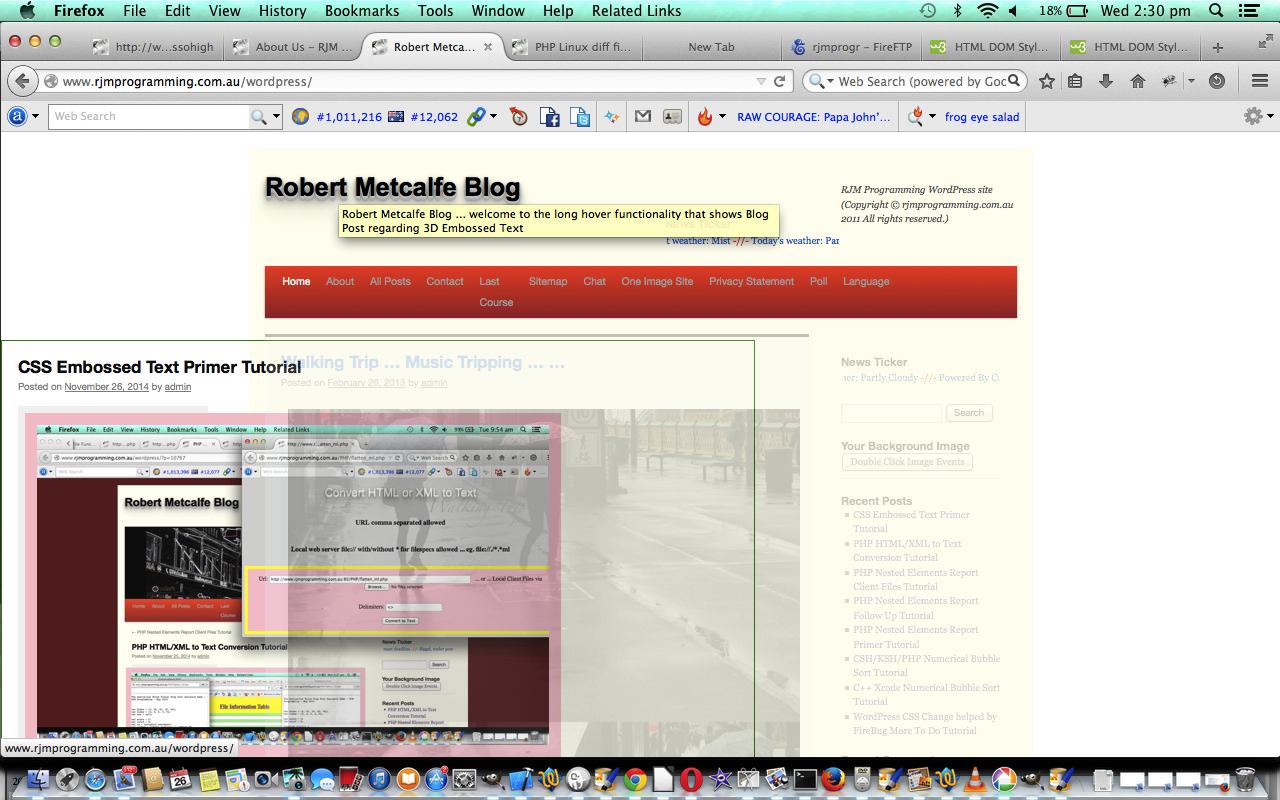Open the 'CSS Embossed Text Primer Tutorial' preview screenshot
The image size is (1280, 800).
coord(293,585)
